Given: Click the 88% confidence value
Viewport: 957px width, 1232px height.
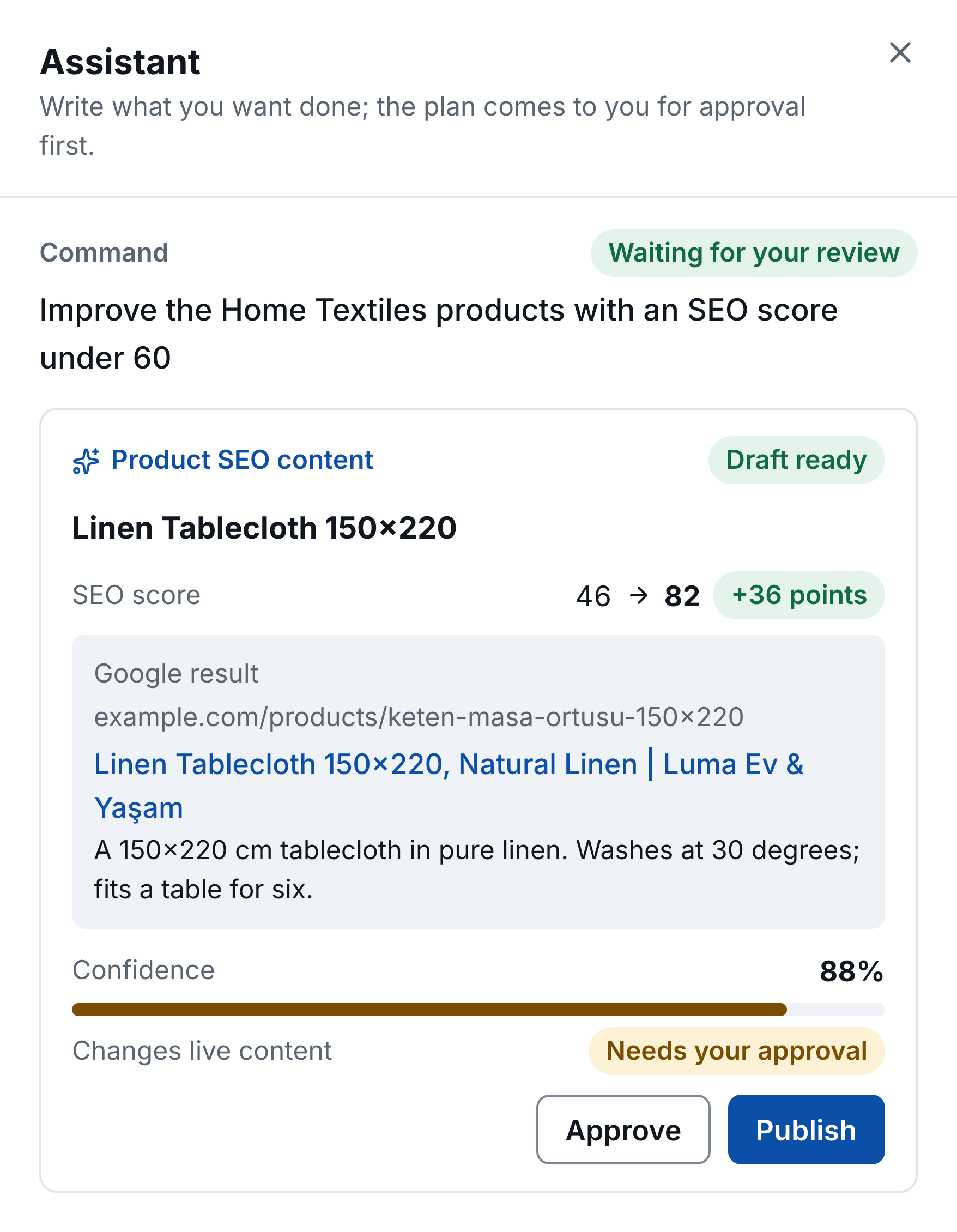Looking at the screenshot, I should coord(851,971).
